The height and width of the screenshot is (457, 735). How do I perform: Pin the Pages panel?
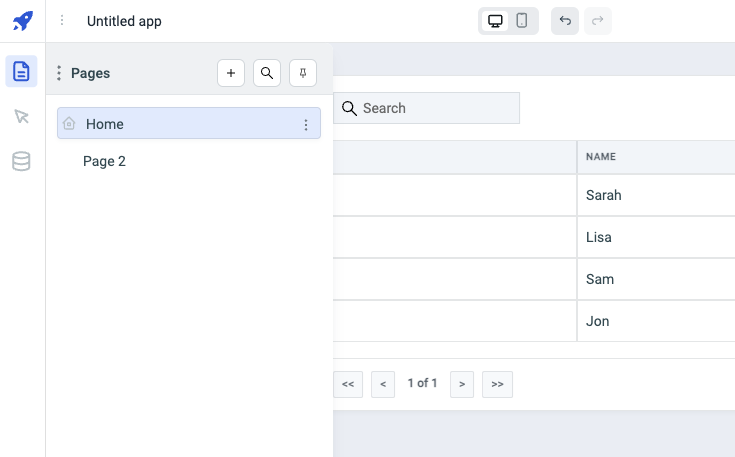pyautogui.click(x=303, y=73)
